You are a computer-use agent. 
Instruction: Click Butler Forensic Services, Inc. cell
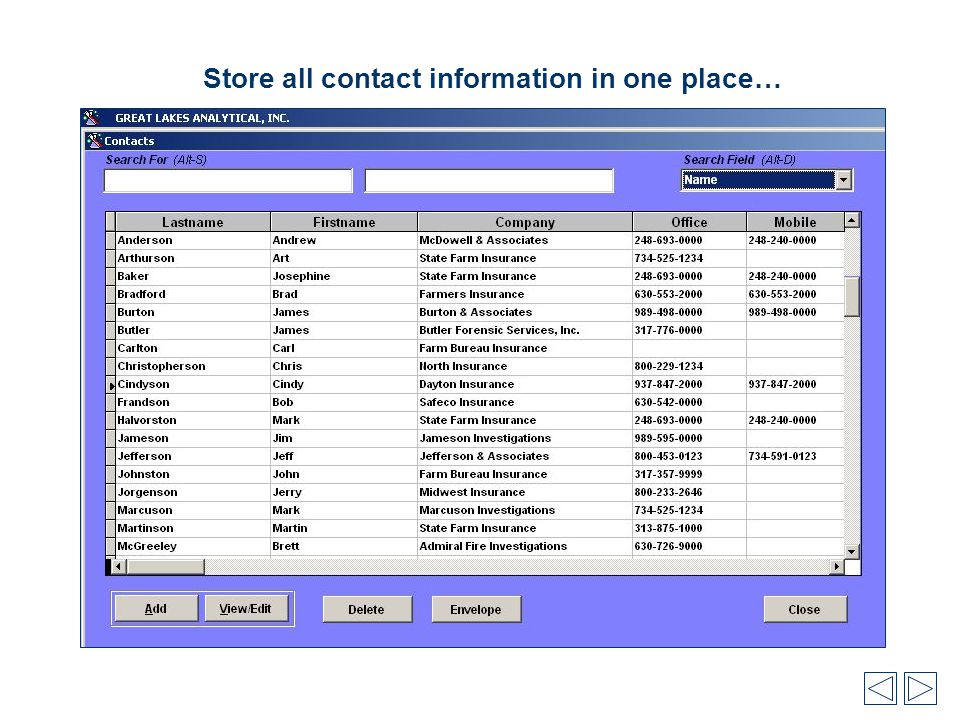click(x=525, y=330)
